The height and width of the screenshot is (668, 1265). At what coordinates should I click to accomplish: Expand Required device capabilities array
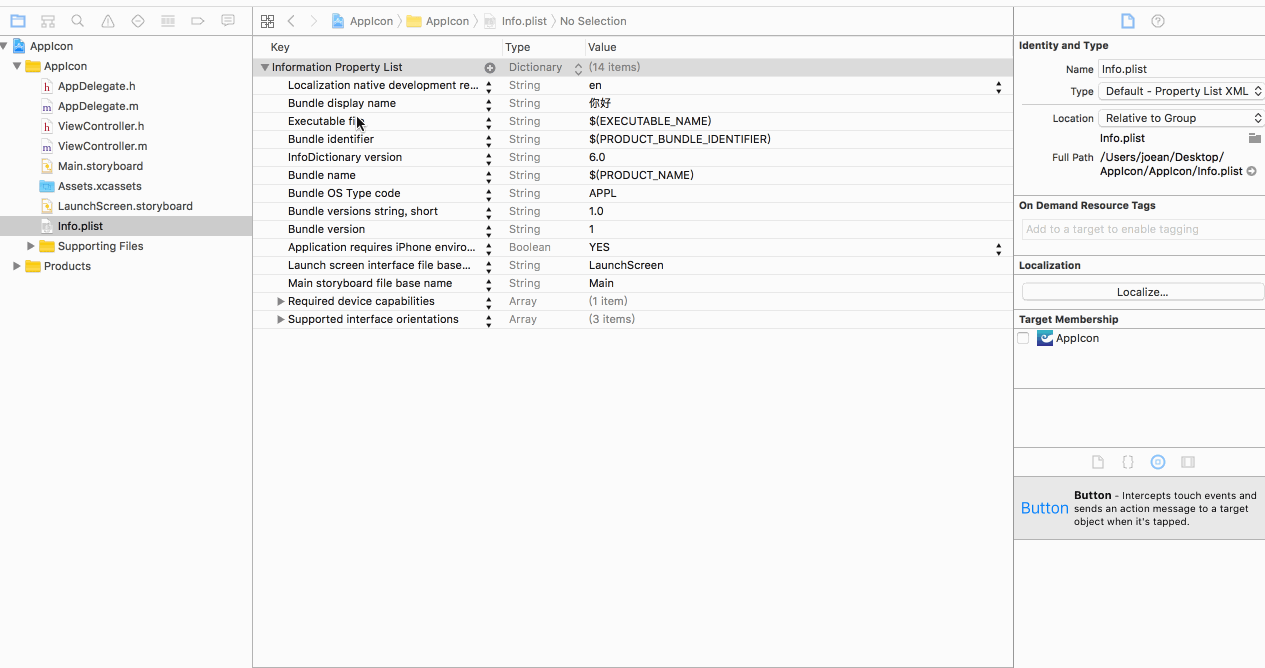281,301
